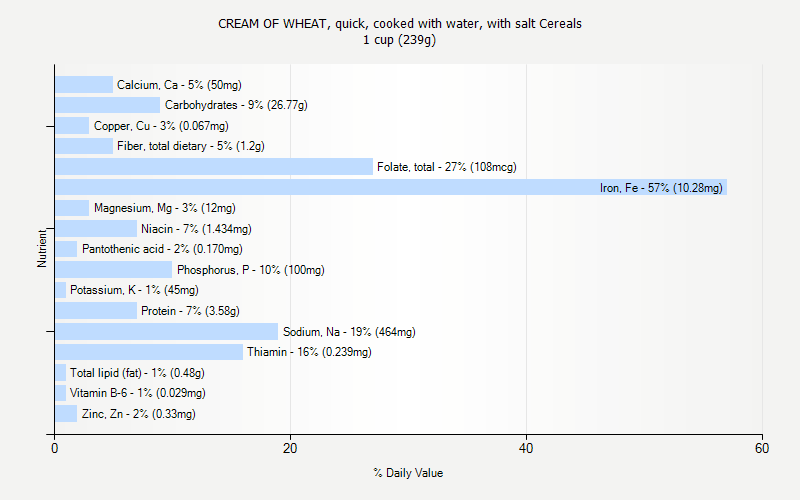Select the Zinc, Zn label
This screenshot has width=800, height=500.
pyautogui.click(x=138, y=414)
